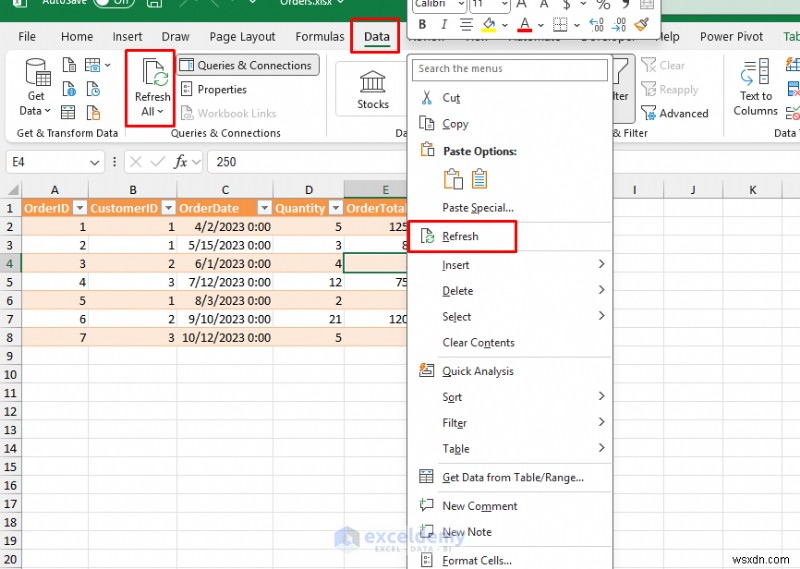The height and width of the screenshot is (569, 800).
Task: Open Properties in Queries & Connections group
Action: [x=214, y=89]
